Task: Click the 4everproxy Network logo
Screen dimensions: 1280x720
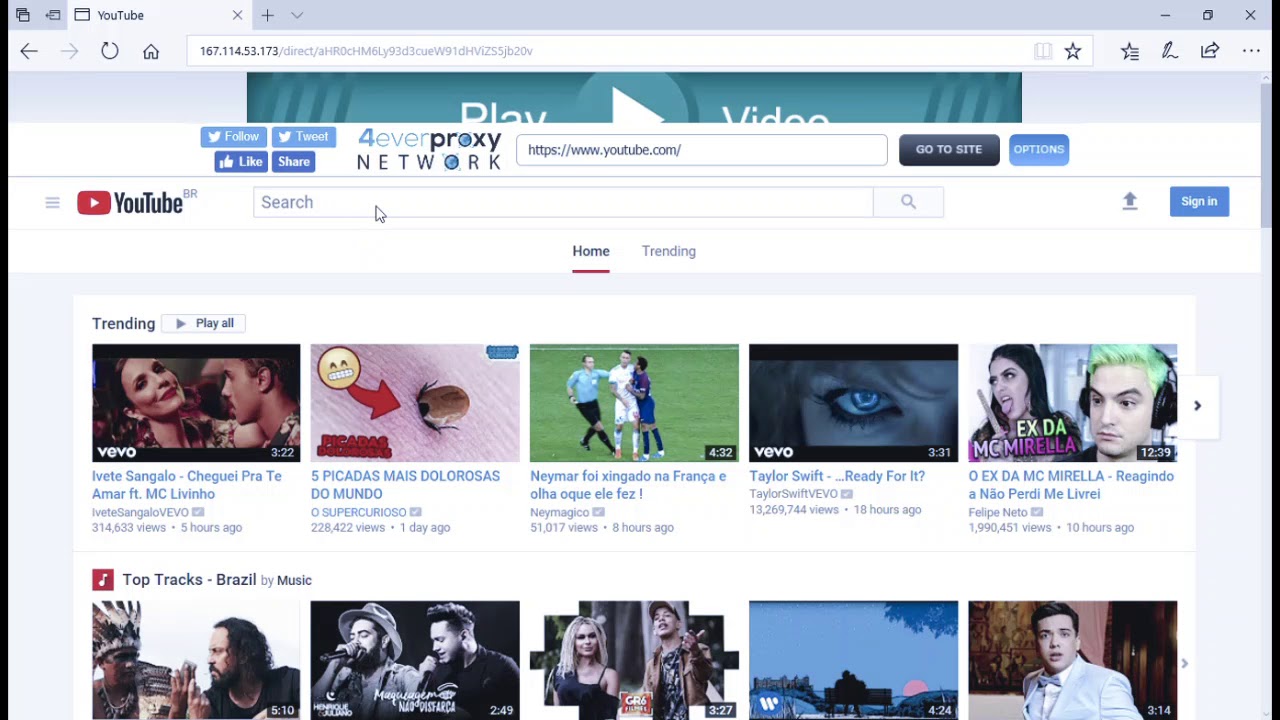Action: pyautogui.click(x=429, y=150)
